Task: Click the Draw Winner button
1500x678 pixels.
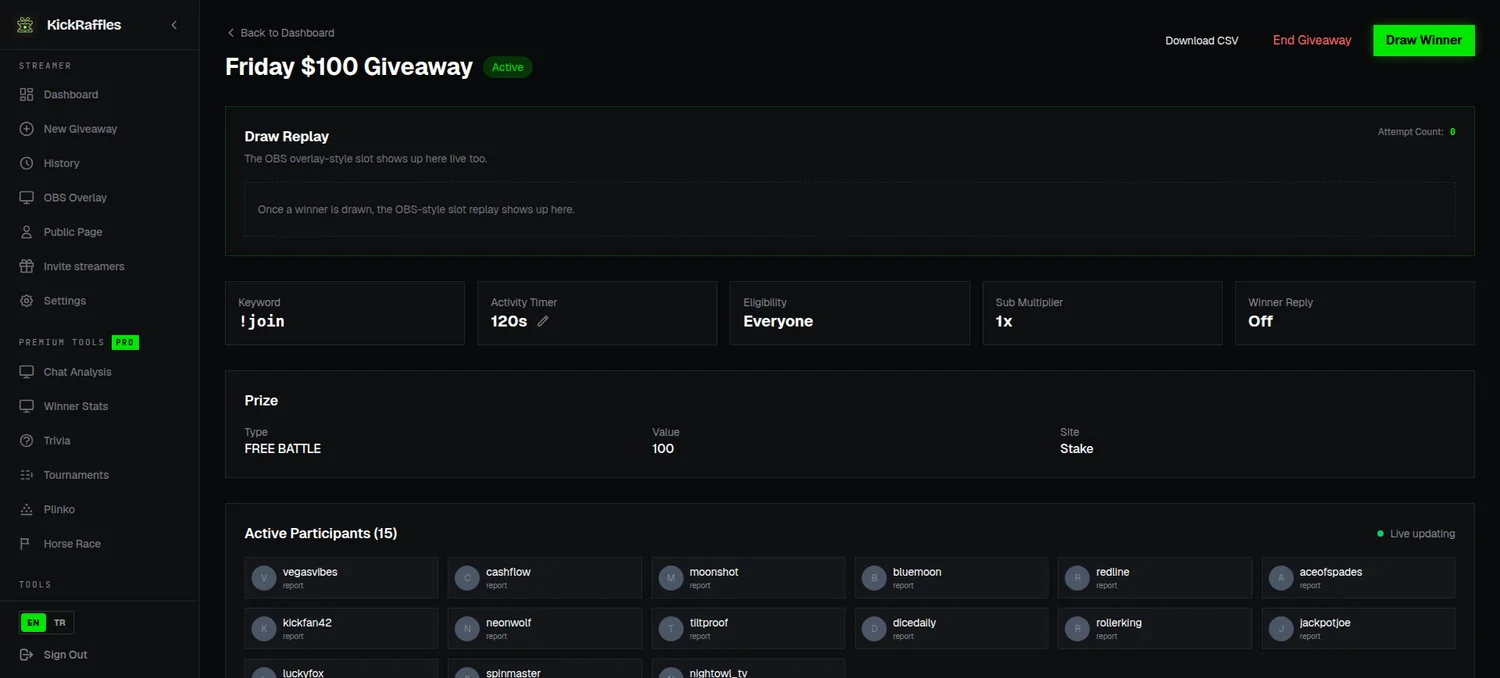Action: 1424,41
